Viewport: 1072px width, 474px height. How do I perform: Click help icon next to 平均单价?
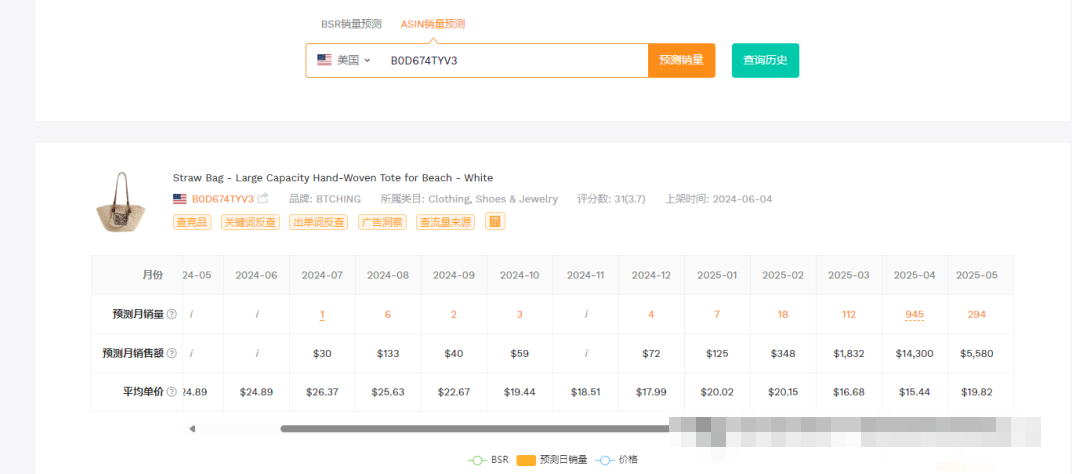coord(172,392)
